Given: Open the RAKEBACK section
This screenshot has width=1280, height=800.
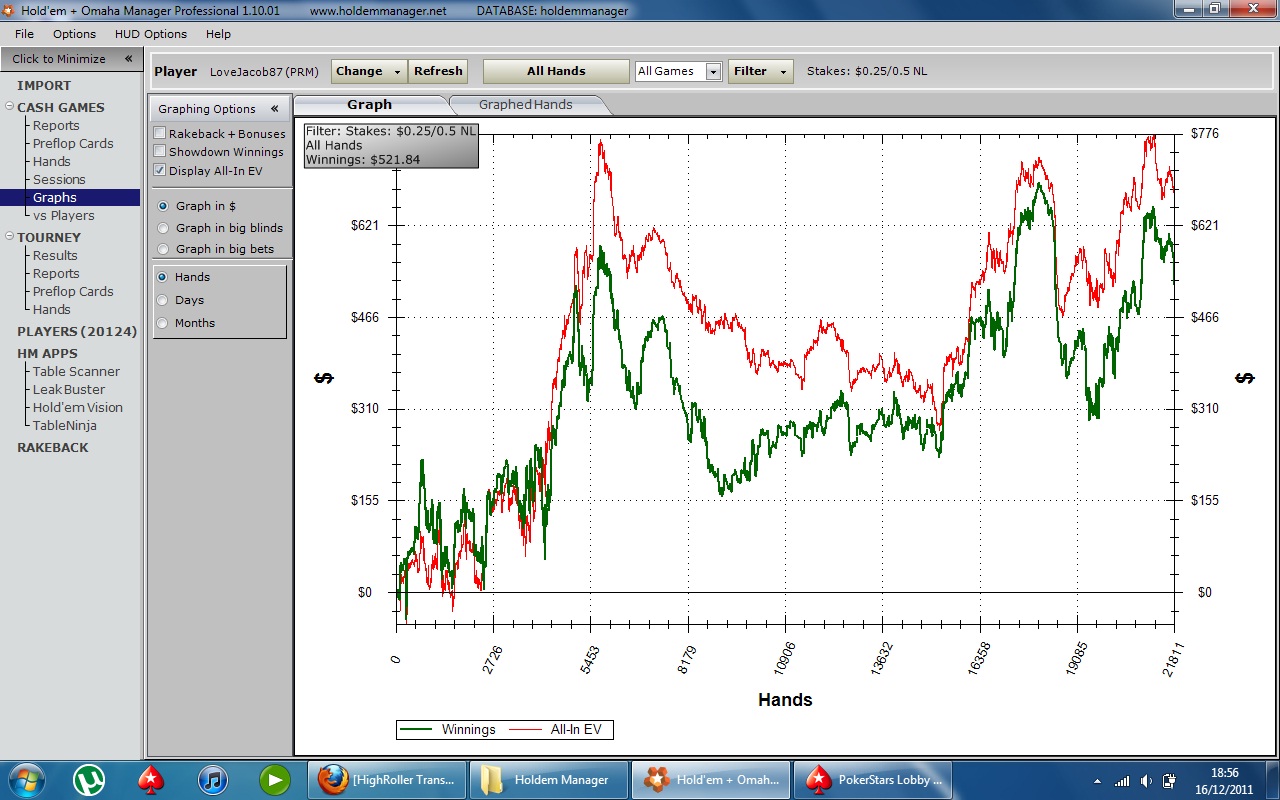Looking at the screenshot, I should [x=53, y=447].
